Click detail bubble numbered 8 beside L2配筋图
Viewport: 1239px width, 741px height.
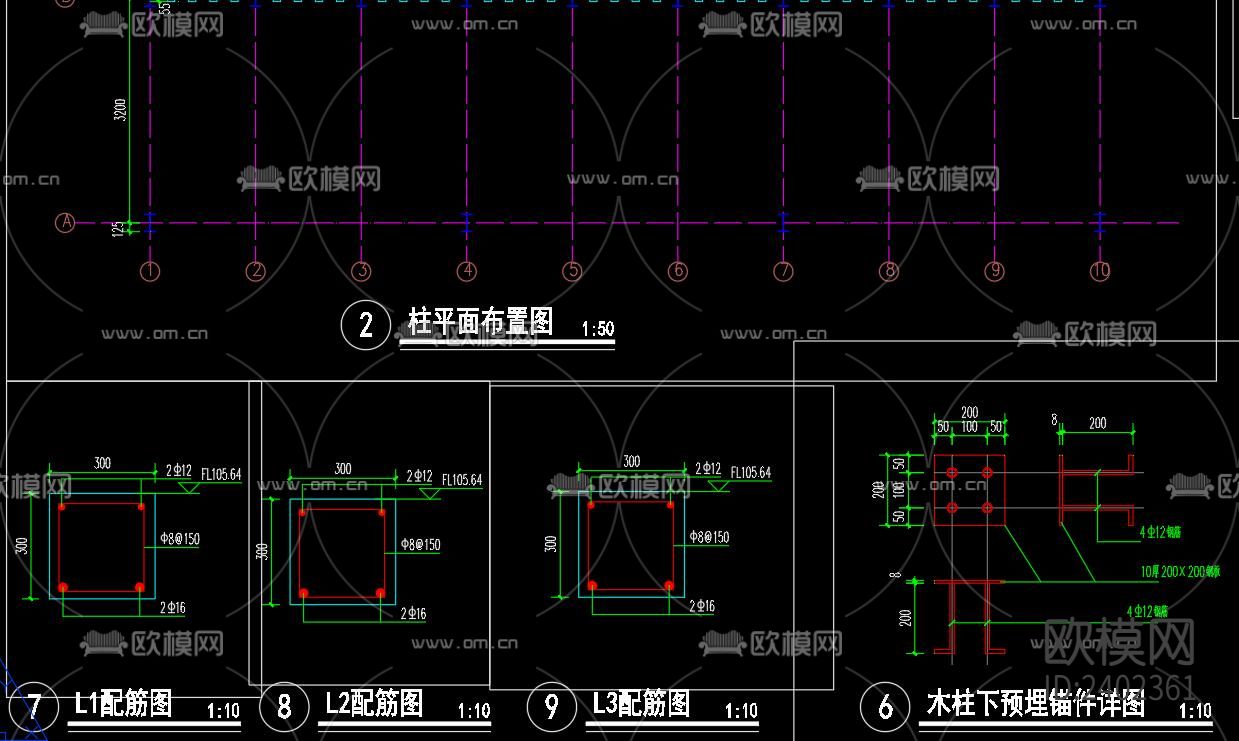(284, 705)
